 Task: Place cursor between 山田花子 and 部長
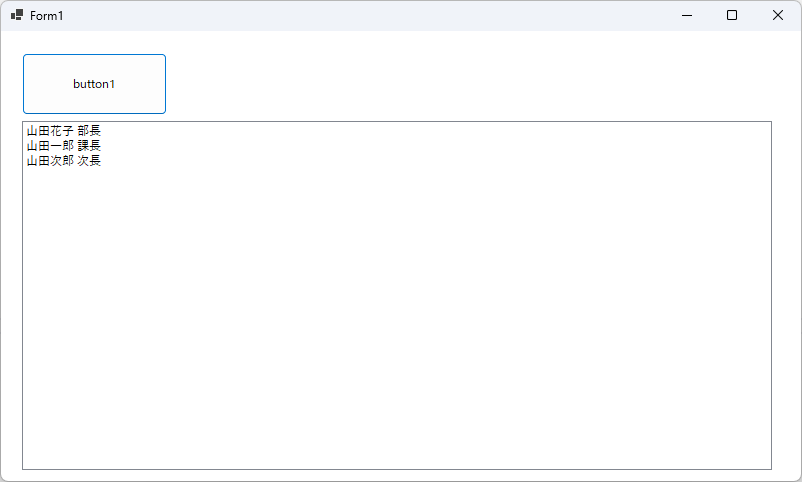tap(75, 131)
